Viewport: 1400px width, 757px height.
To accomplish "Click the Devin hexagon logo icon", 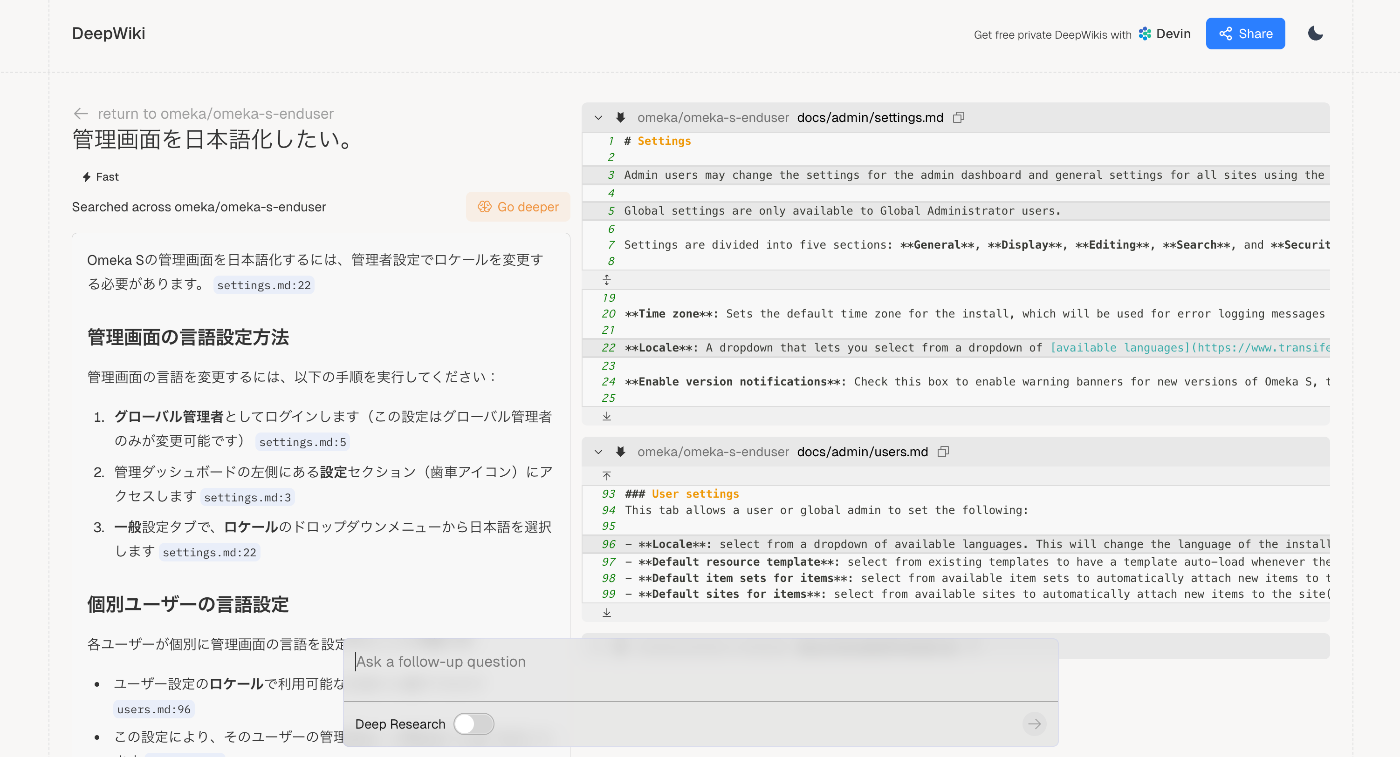I will (1145, 34).
